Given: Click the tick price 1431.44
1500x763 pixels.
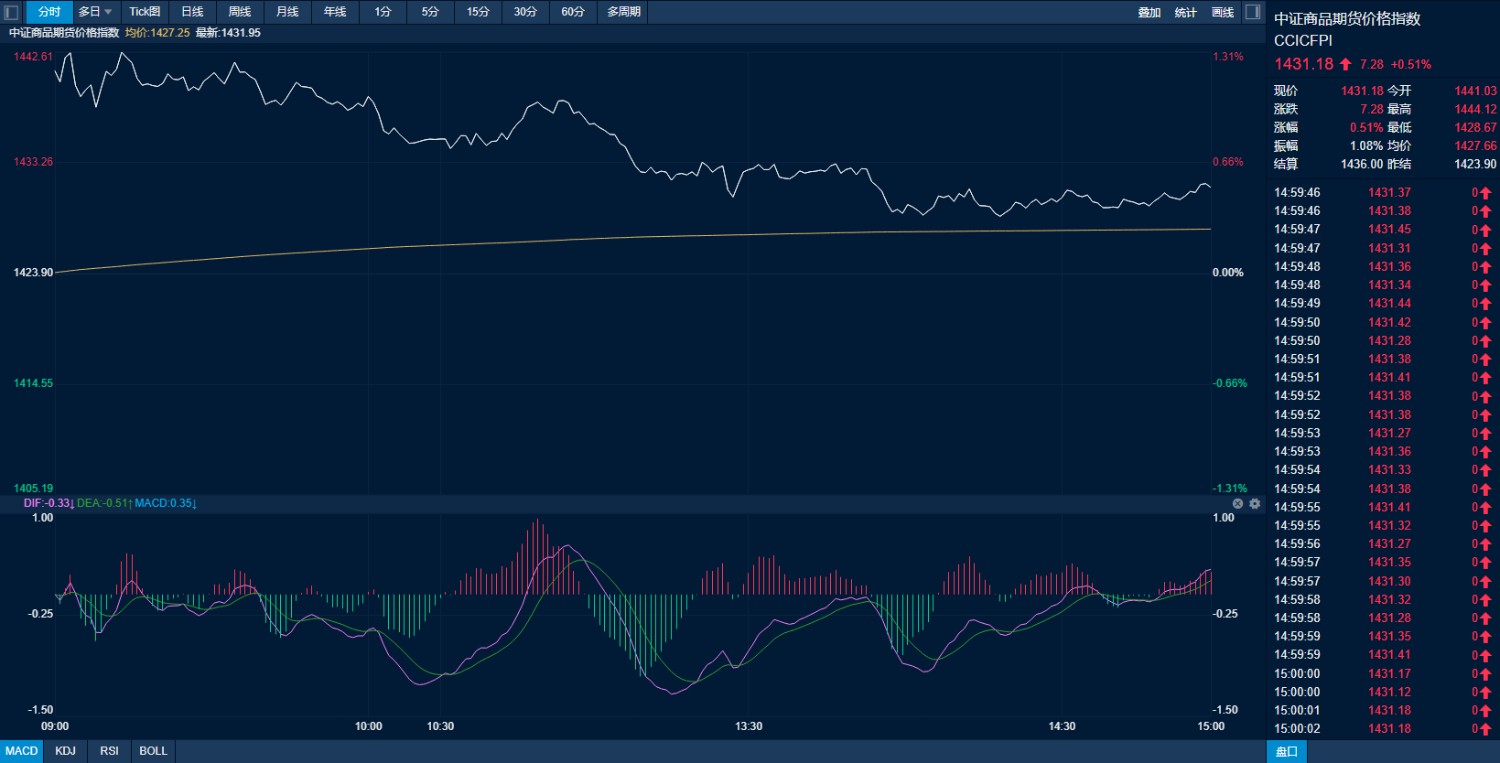Looking at the screenshot, I should pos(1389,303).
